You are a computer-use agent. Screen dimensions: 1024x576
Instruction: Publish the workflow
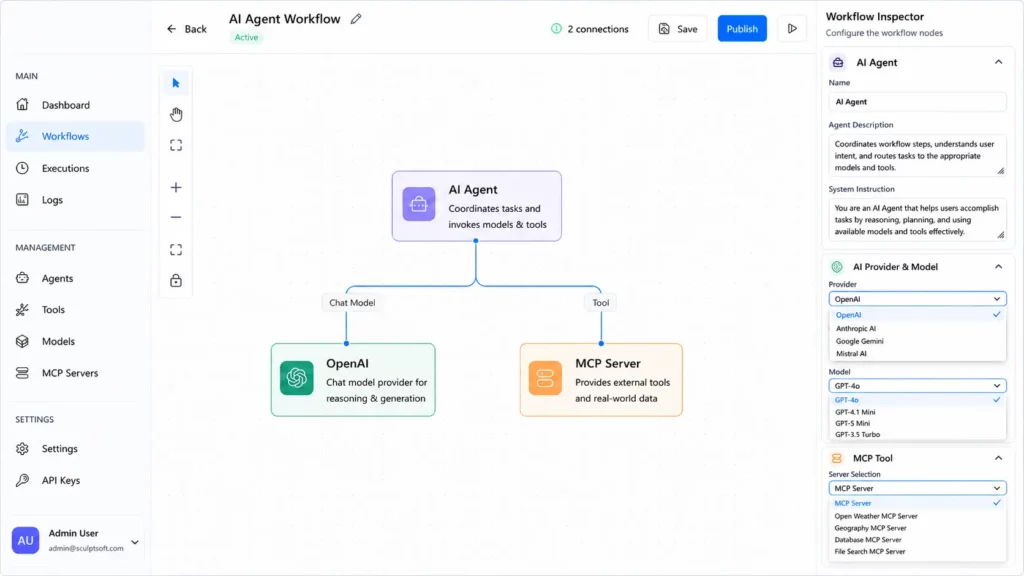pyautogui.click(x=742, y=29)
